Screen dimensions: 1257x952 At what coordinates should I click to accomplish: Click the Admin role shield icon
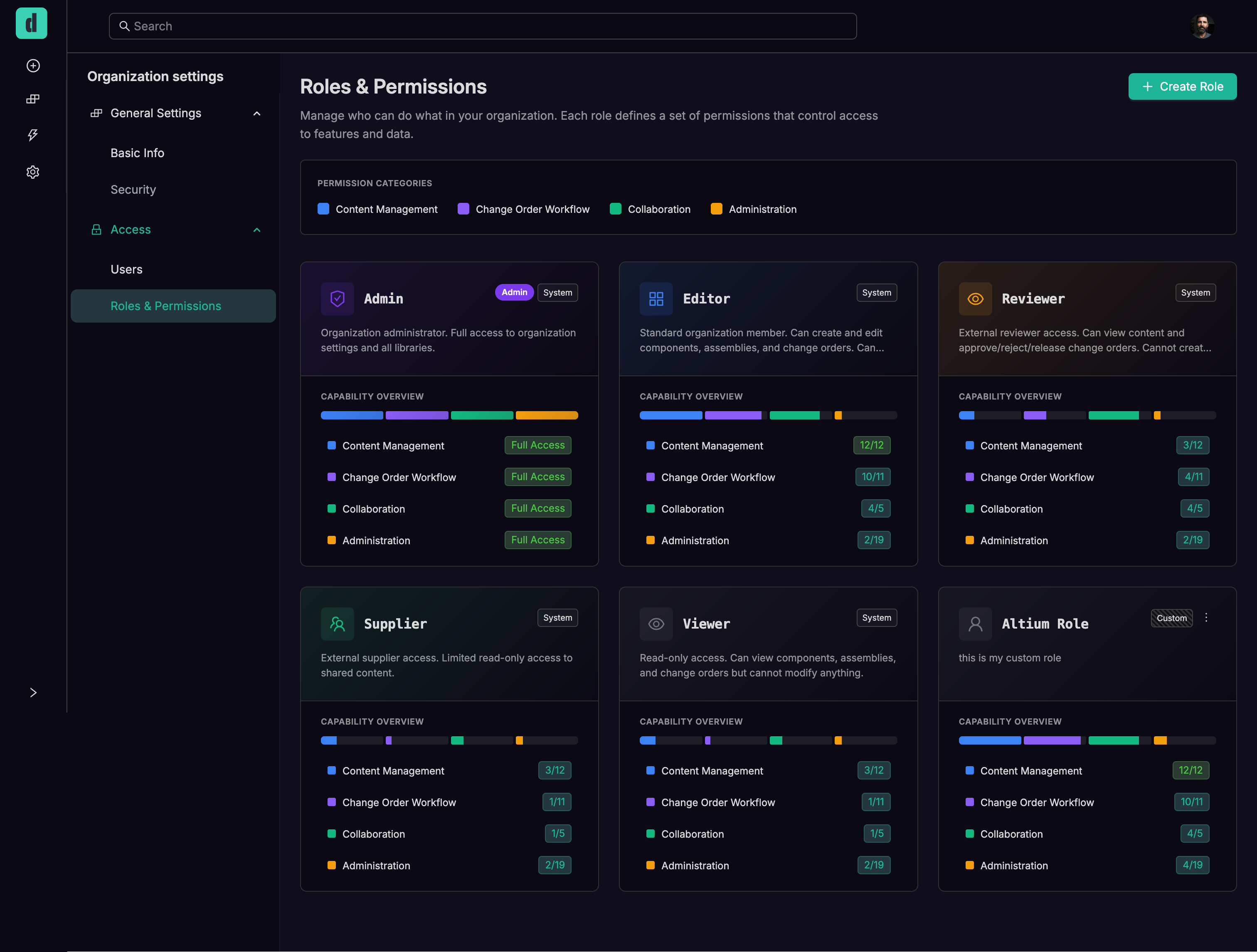coord(337,299)
